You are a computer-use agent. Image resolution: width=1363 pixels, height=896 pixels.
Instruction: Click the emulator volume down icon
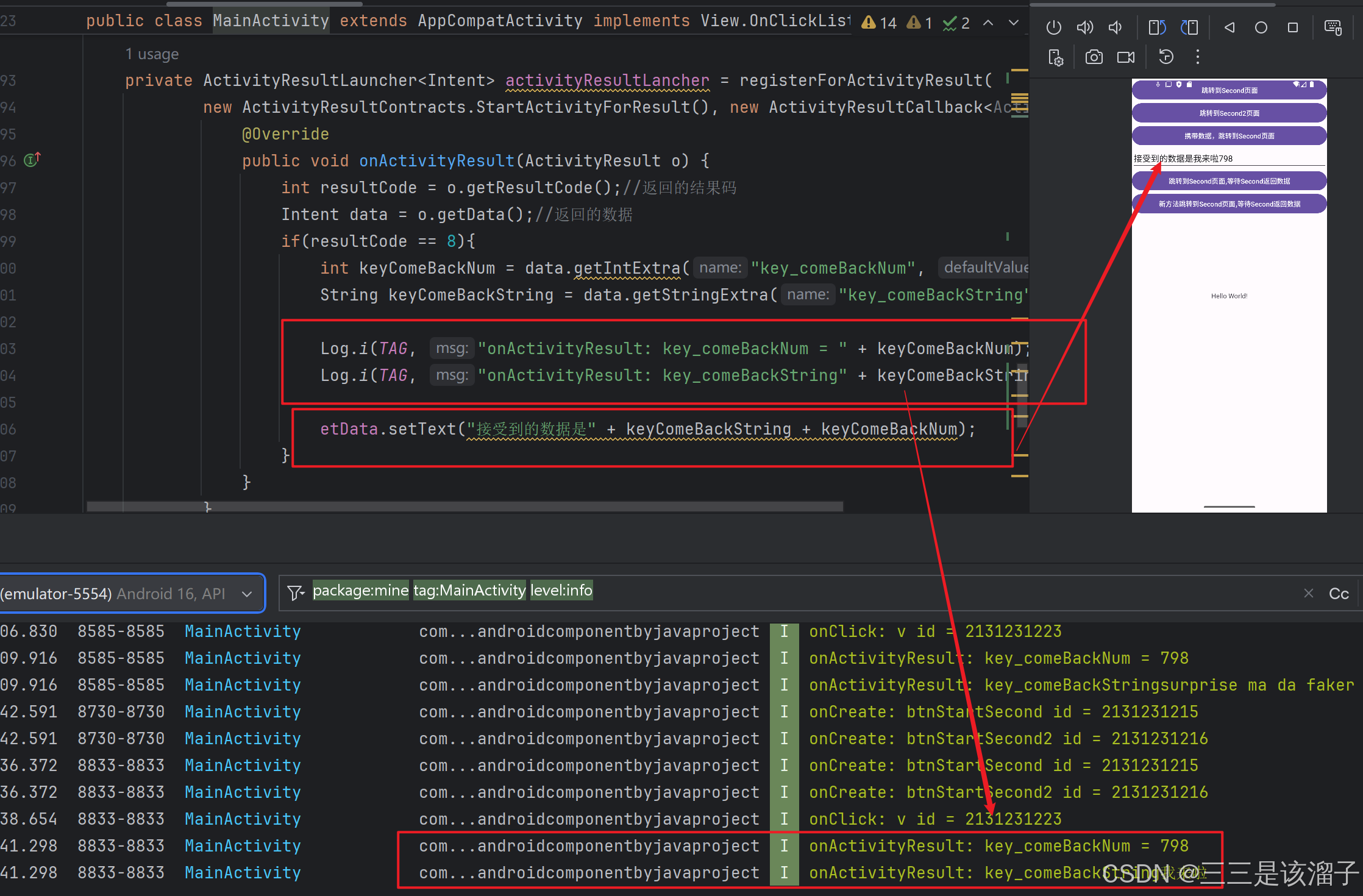(x=1115, y=27)
